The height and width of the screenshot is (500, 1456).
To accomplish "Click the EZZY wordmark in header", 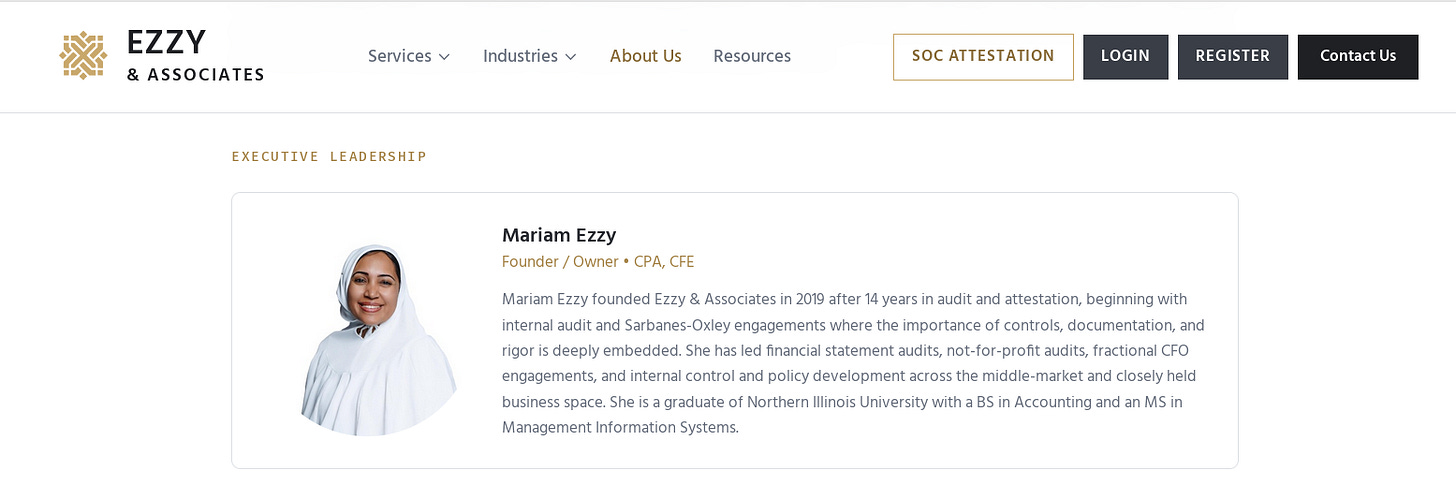I will [x=166, y=42].
